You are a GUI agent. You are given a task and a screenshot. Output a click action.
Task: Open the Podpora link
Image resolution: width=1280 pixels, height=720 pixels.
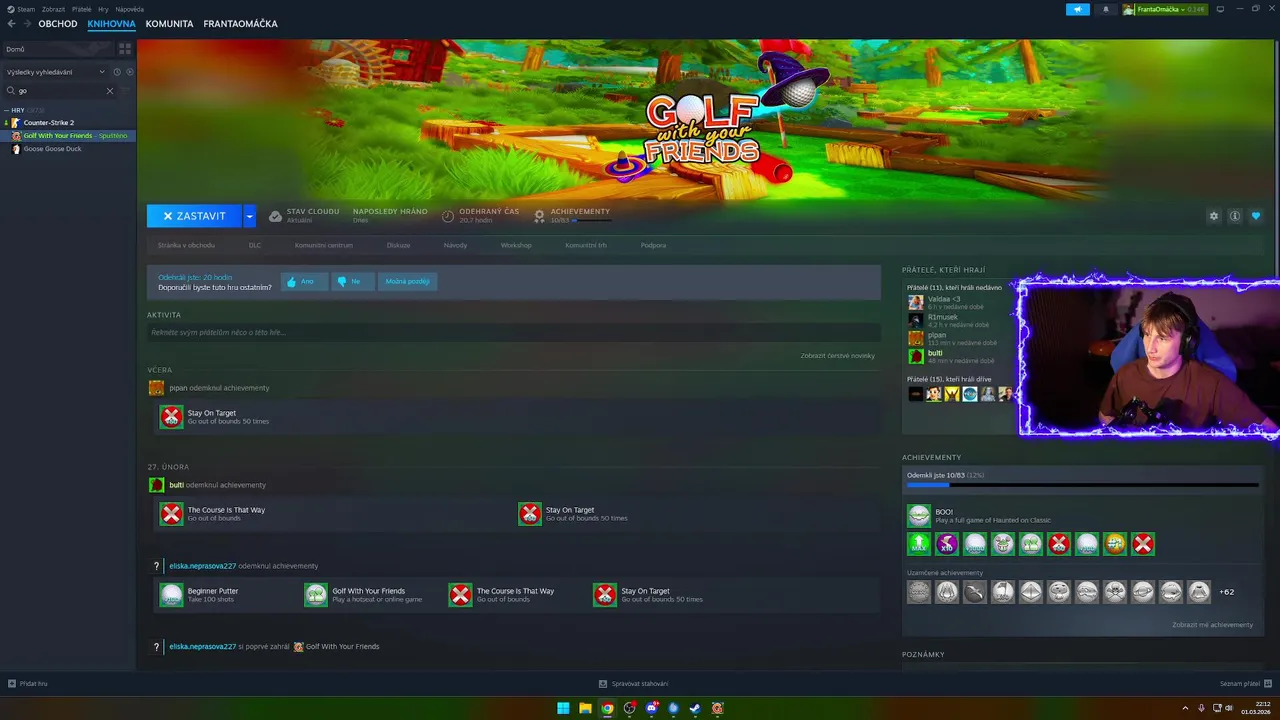[x=653, y=245]
